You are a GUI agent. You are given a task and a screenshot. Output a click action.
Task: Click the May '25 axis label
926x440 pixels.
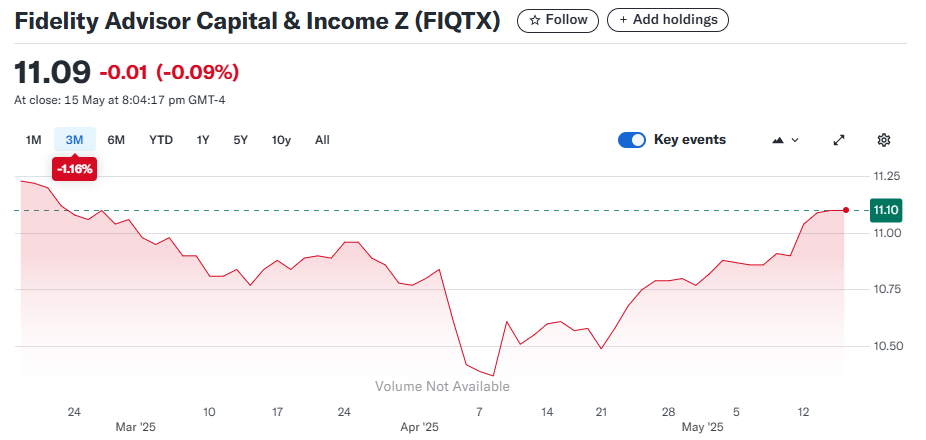click(702, 426)
